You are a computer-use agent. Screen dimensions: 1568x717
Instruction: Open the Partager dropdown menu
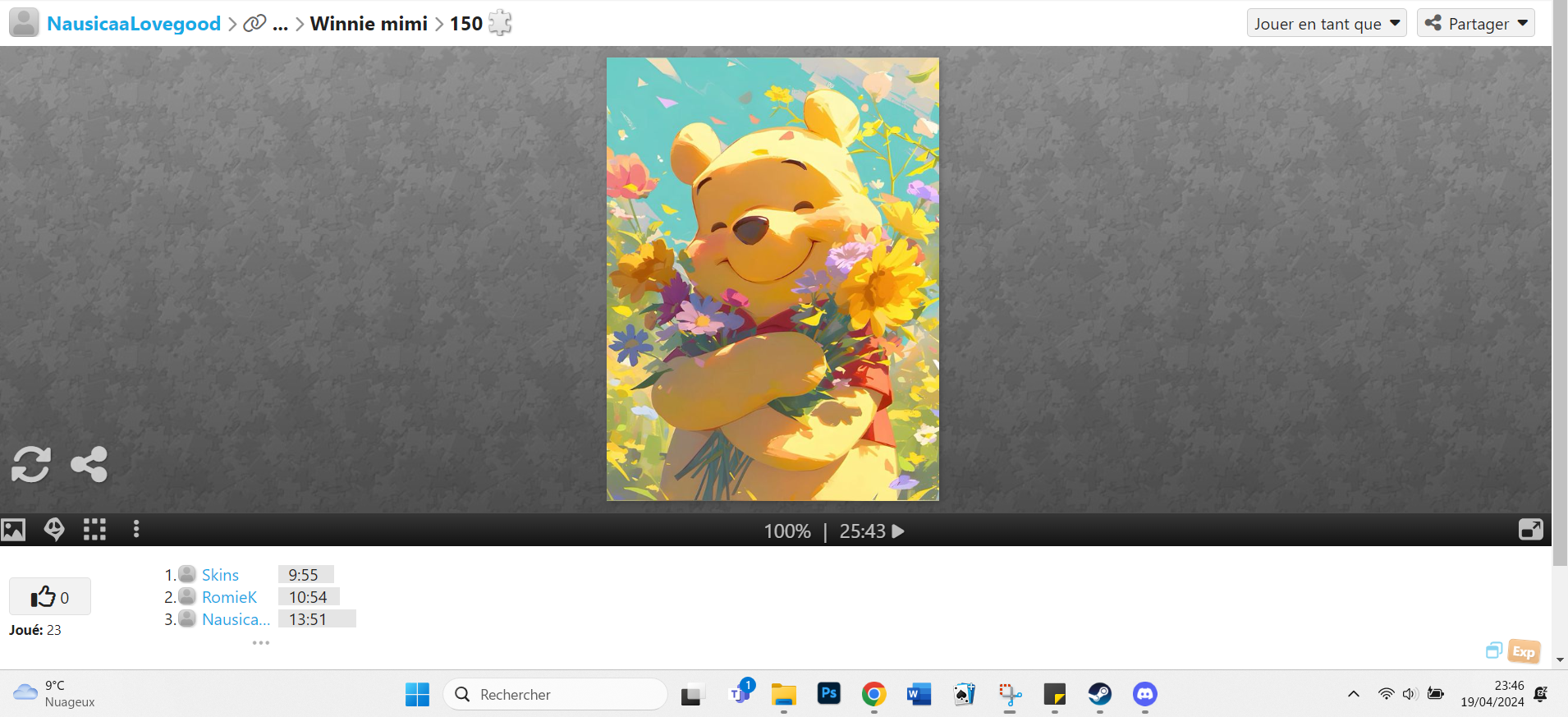(x=1475, y=24)
